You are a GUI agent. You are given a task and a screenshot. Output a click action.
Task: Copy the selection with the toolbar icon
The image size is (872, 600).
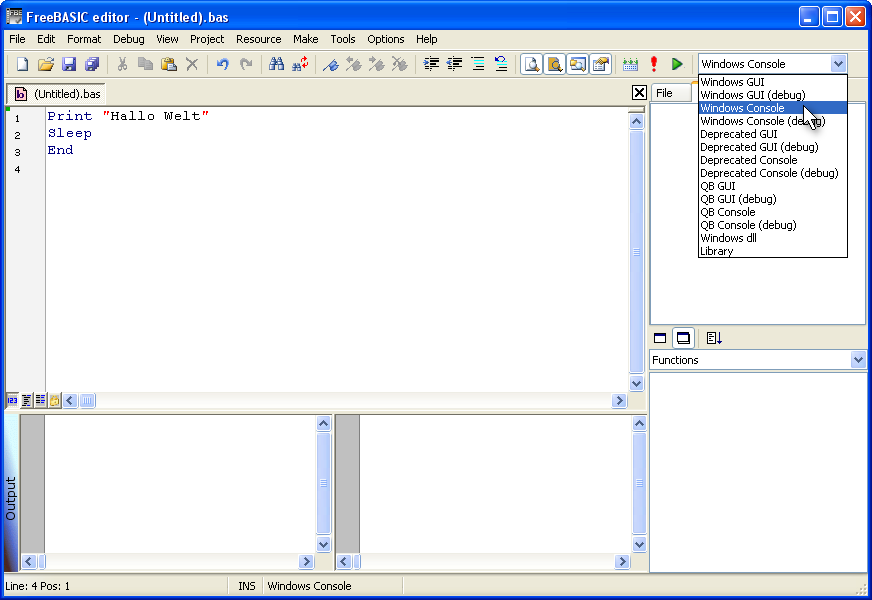click(x=145, y=64)
